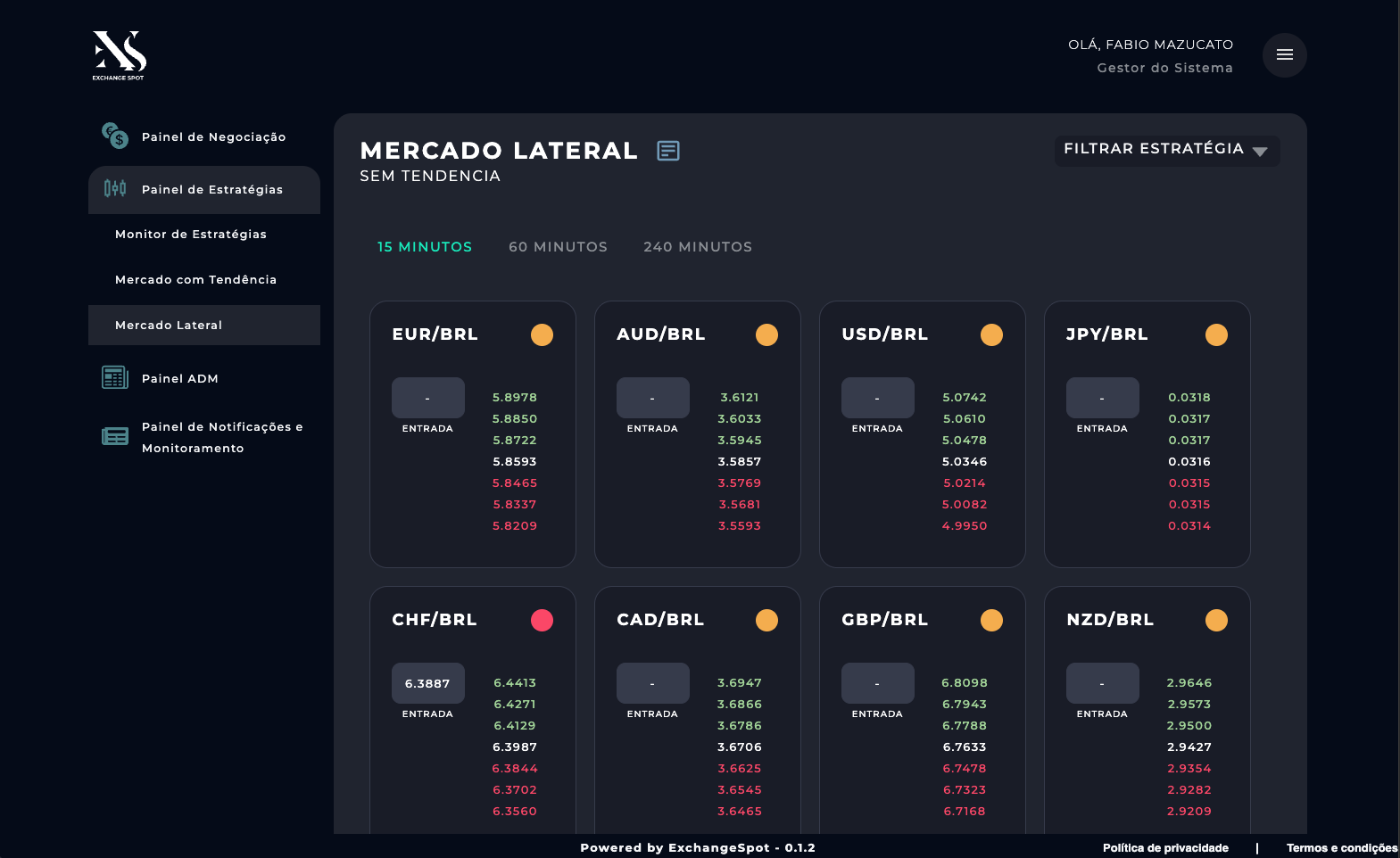The height and width of the screenshot is (858, 1400).
Task: Click the GBP/BRL card title
Action: click(x=884, y=620)
